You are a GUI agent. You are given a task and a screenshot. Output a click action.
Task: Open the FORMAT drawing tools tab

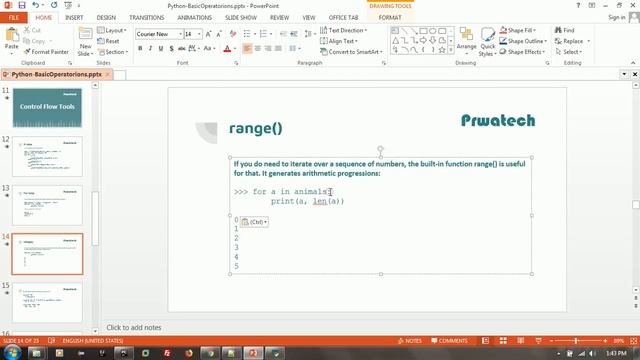(x=390, y=18)
